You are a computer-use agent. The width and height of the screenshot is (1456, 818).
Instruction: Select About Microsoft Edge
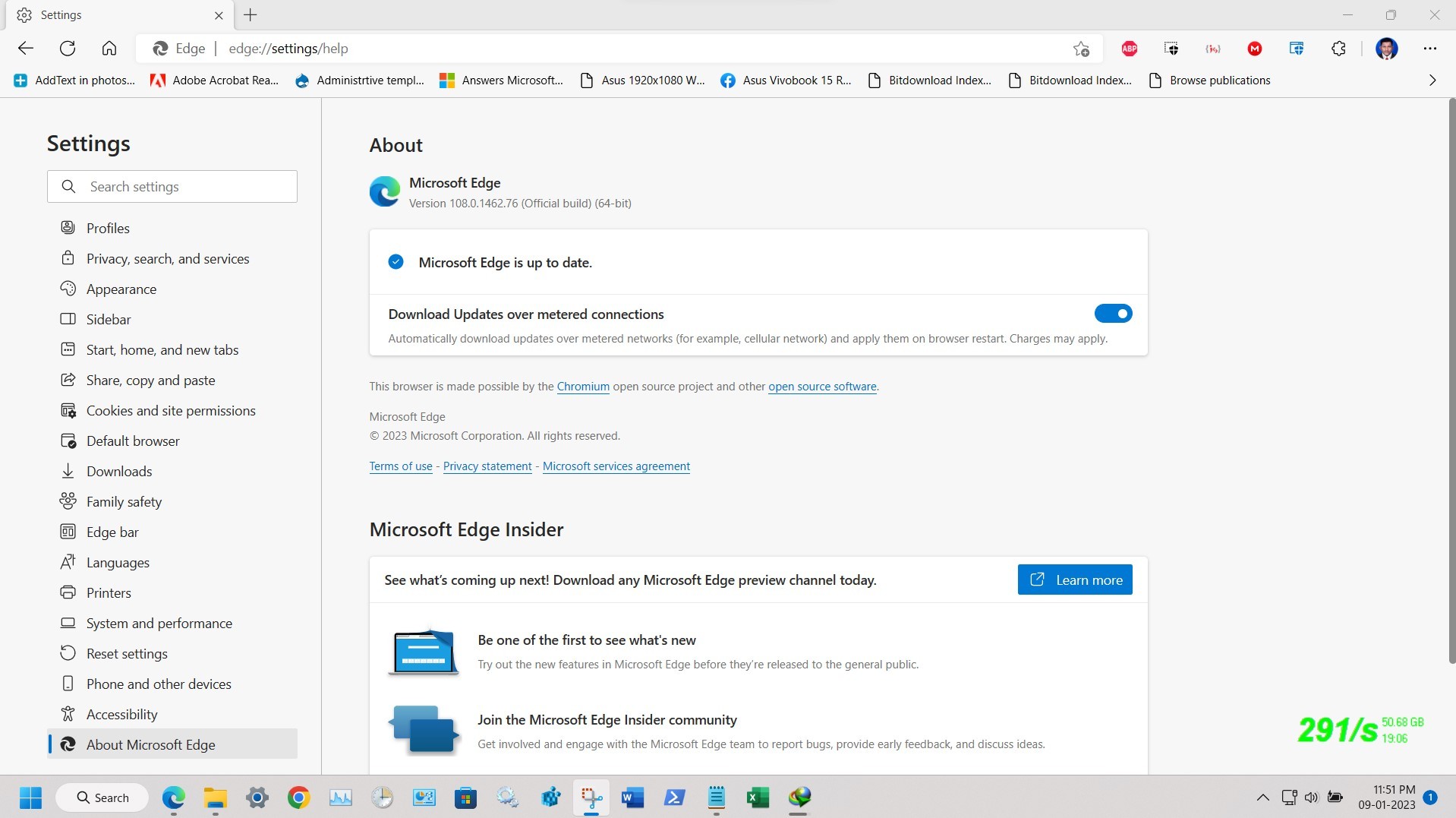coord(172,744)
